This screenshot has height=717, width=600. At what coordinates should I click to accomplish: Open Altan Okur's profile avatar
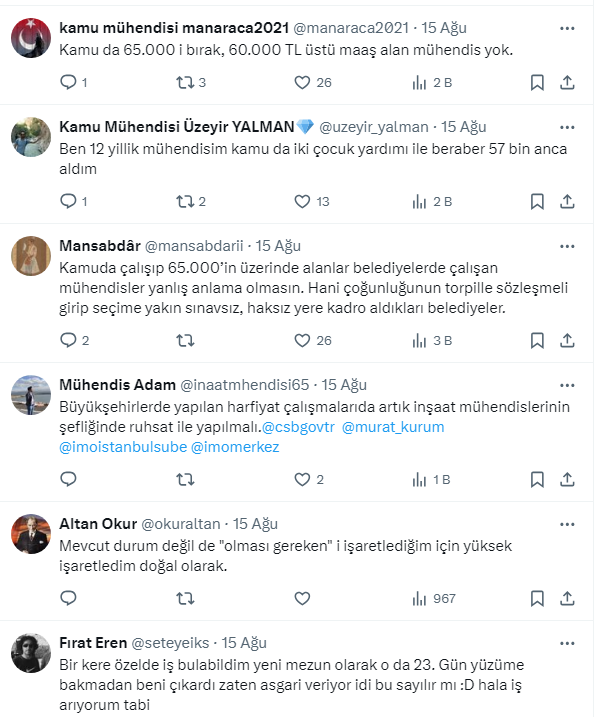(x=31, y=534)
